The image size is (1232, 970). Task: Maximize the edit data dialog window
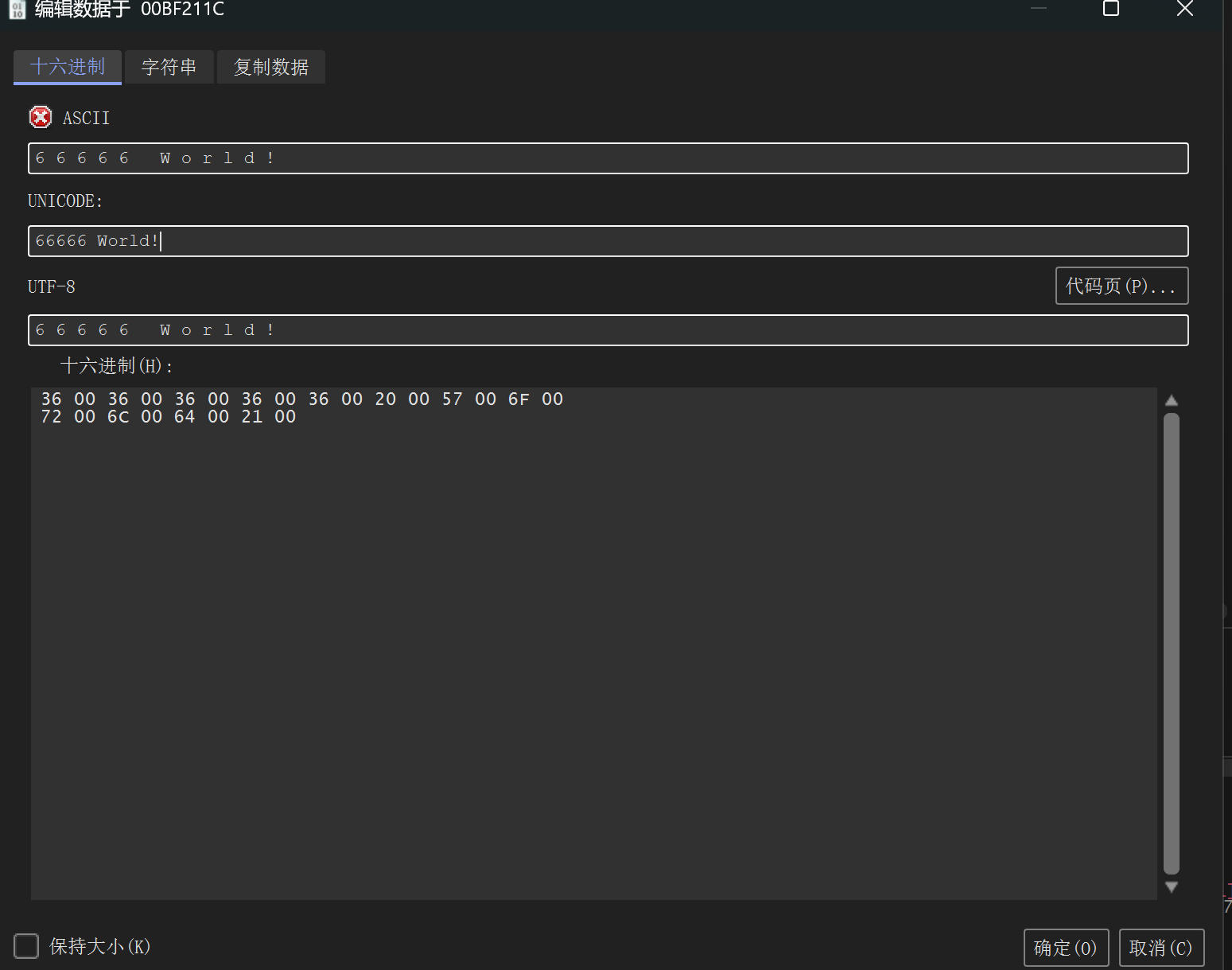click(x=1110, y=9)
